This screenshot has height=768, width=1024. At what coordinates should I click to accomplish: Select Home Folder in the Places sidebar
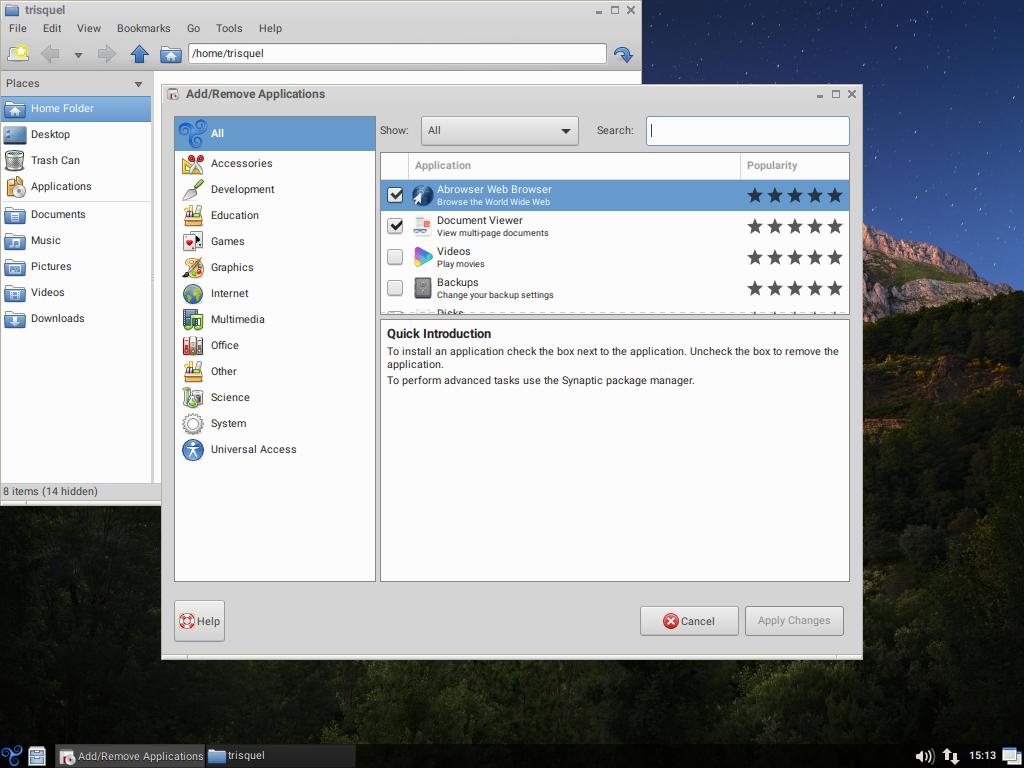coord(76,108)
